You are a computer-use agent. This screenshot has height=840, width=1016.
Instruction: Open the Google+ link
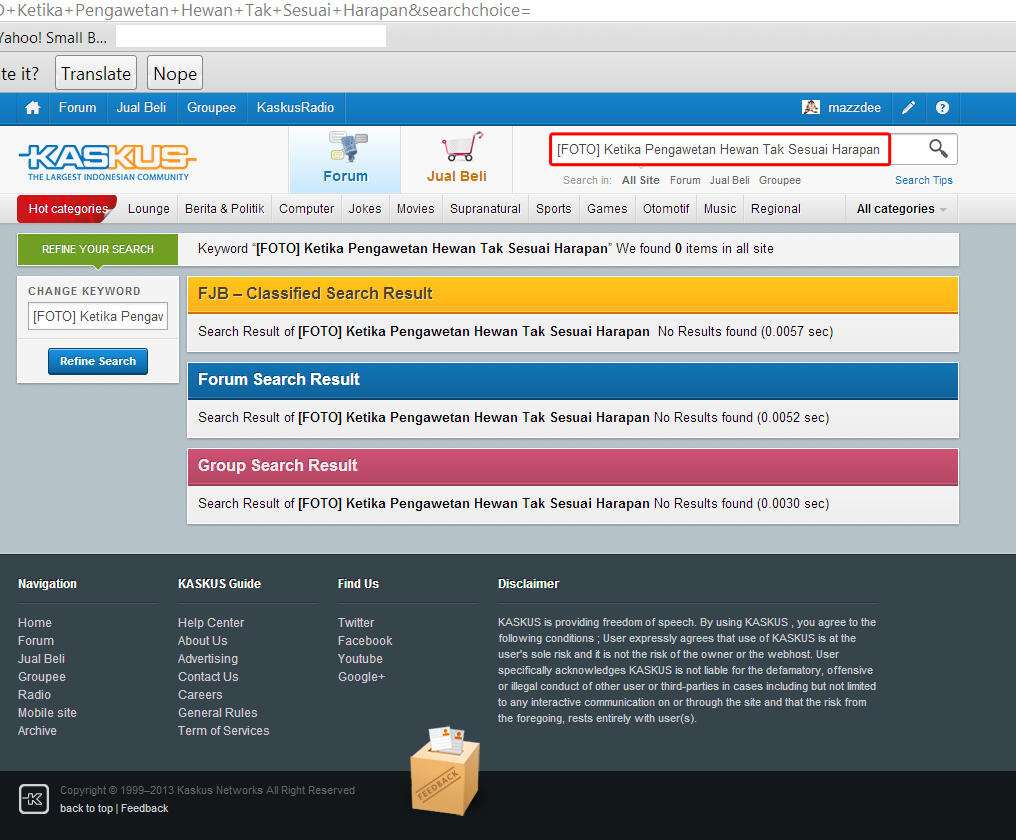[362, 677]
